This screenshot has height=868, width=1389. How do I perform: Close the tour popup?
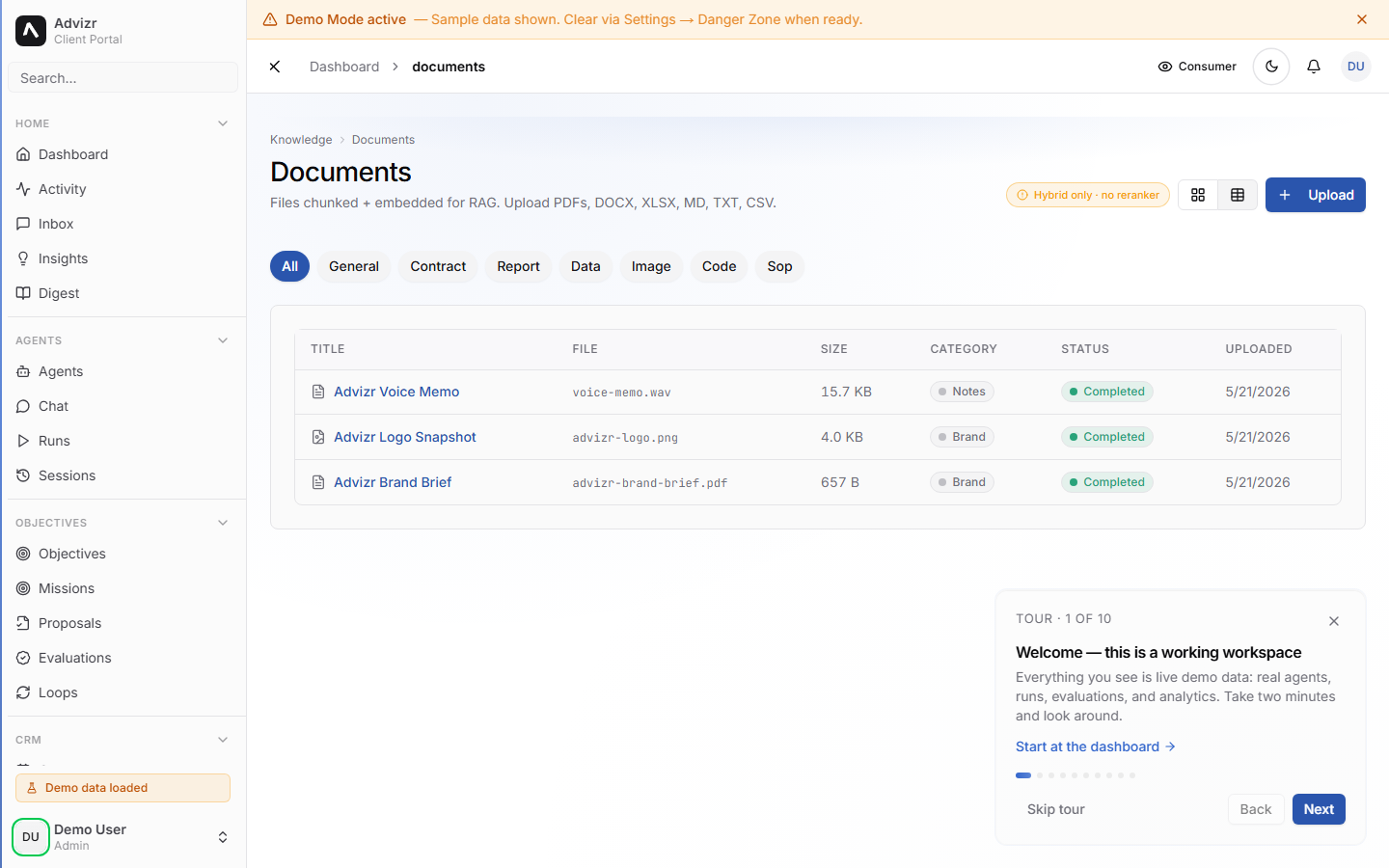click(x=1334, y=621)
